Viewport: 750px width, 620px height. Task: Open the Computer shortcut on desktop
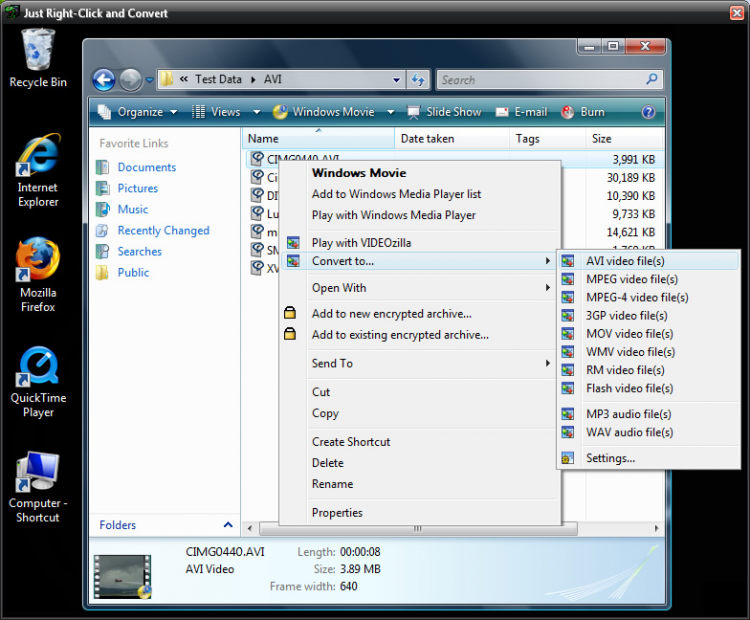click(38, 487)
